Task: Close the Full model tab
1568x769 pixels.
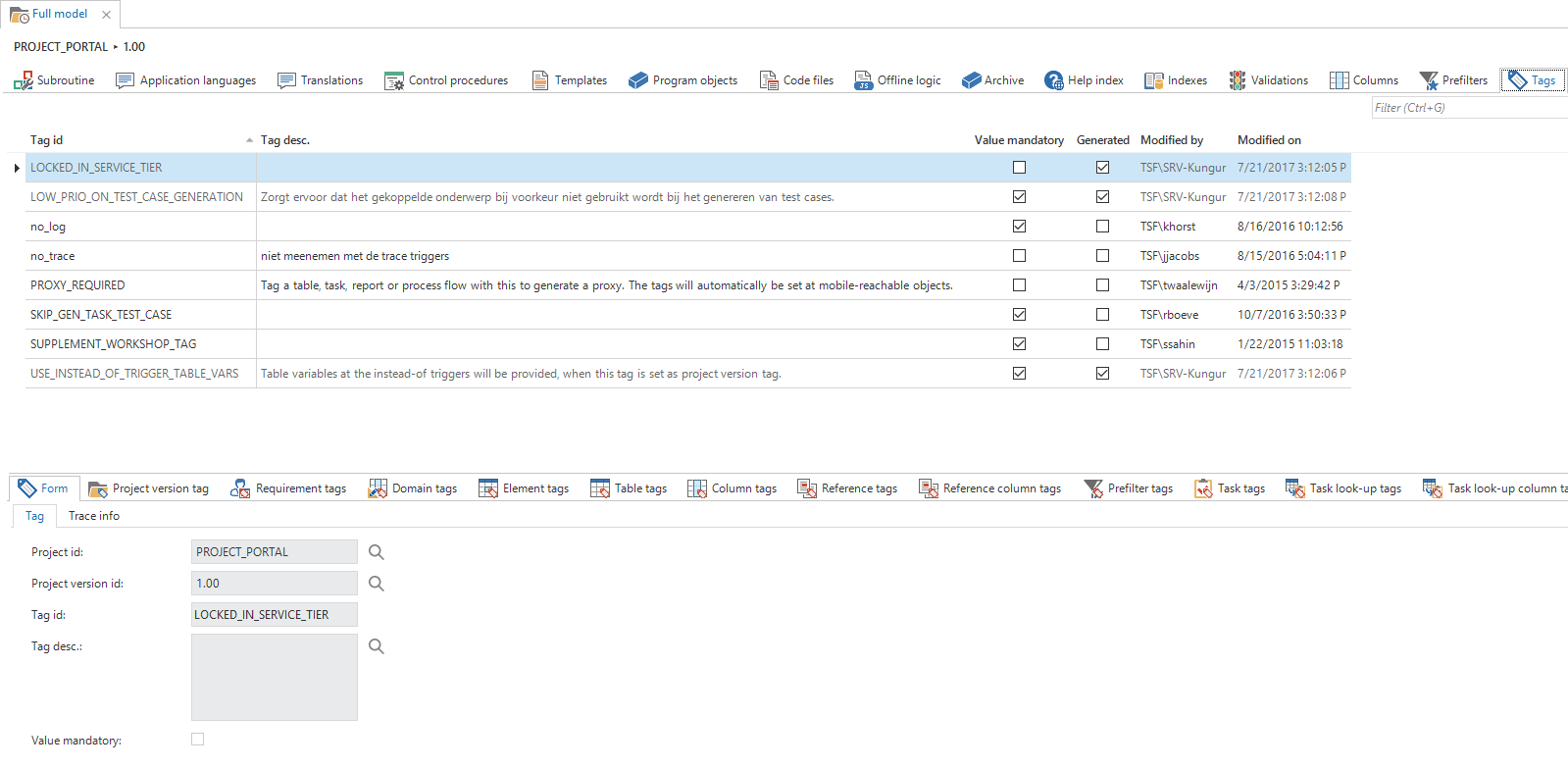Action: click(106, 15)
